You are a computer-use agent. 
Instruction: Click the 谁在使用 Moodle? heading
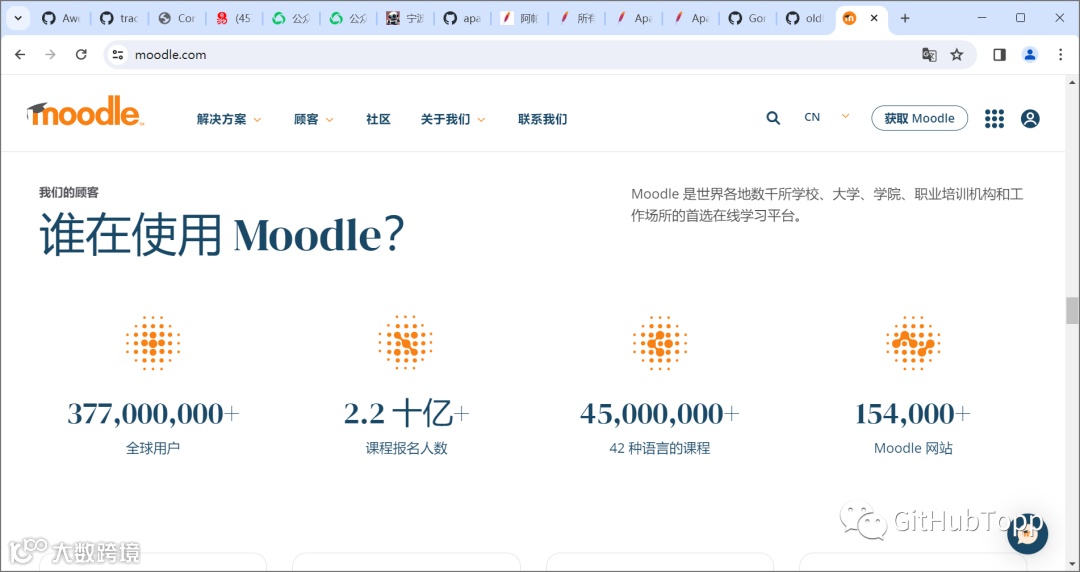point(221,236)
